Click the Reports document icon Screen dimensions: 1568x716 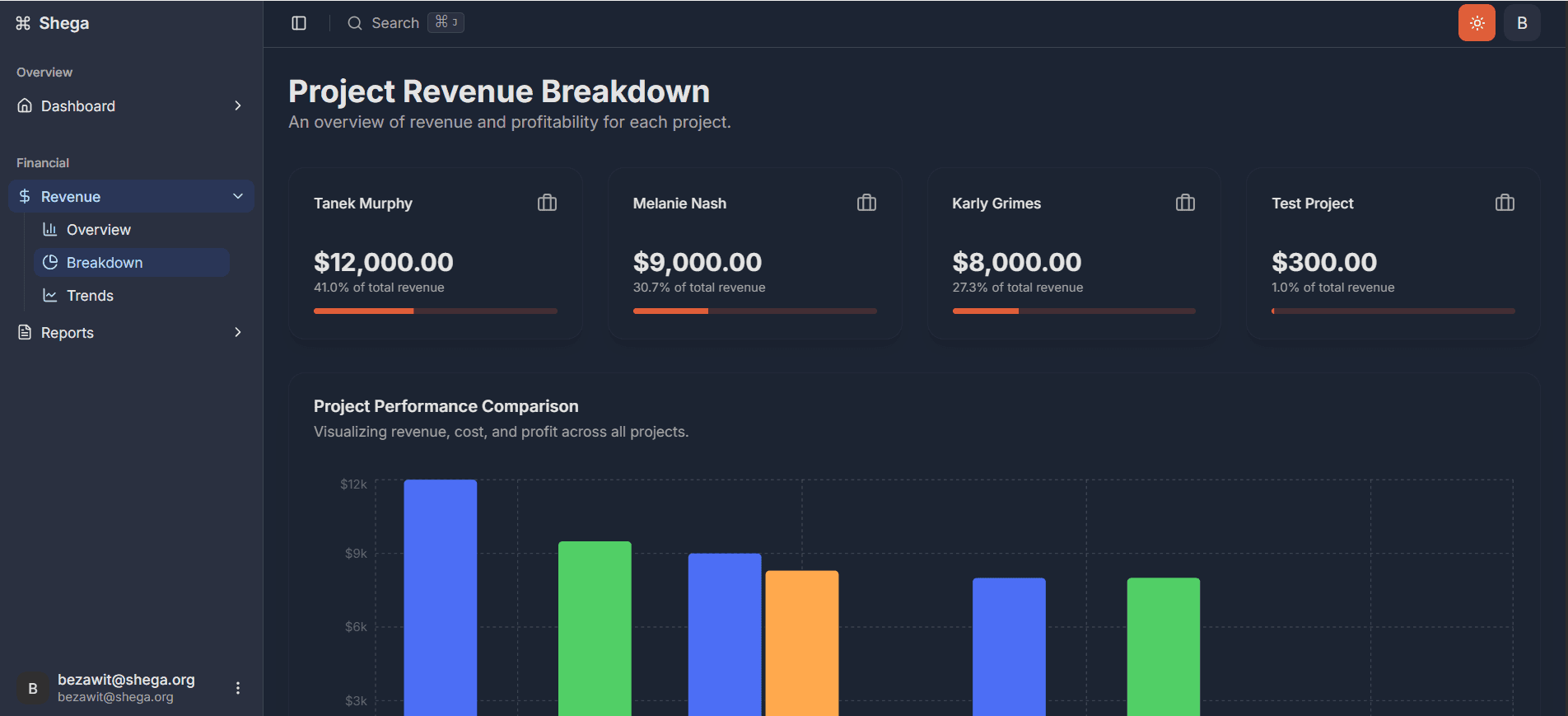[x=25, y=332]
